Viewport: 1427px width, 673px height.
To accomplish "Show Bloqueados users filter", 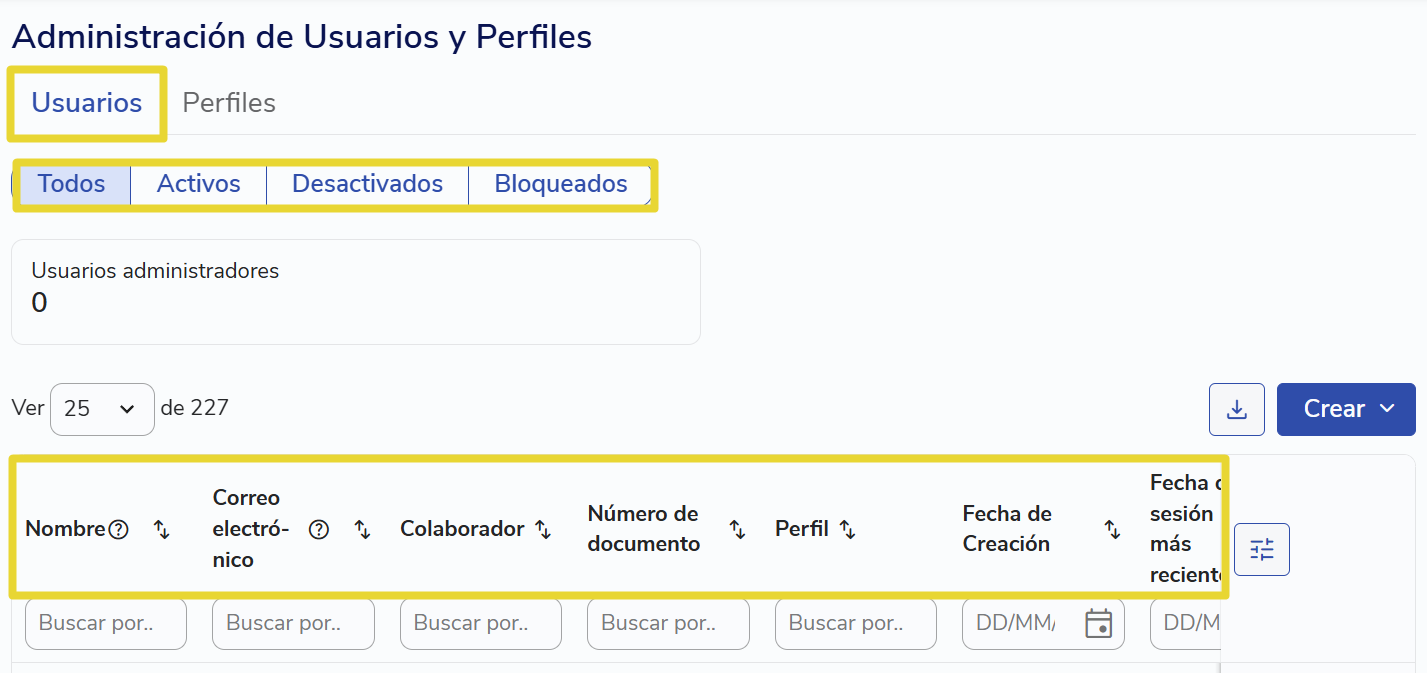I will [x=561, y=184].
